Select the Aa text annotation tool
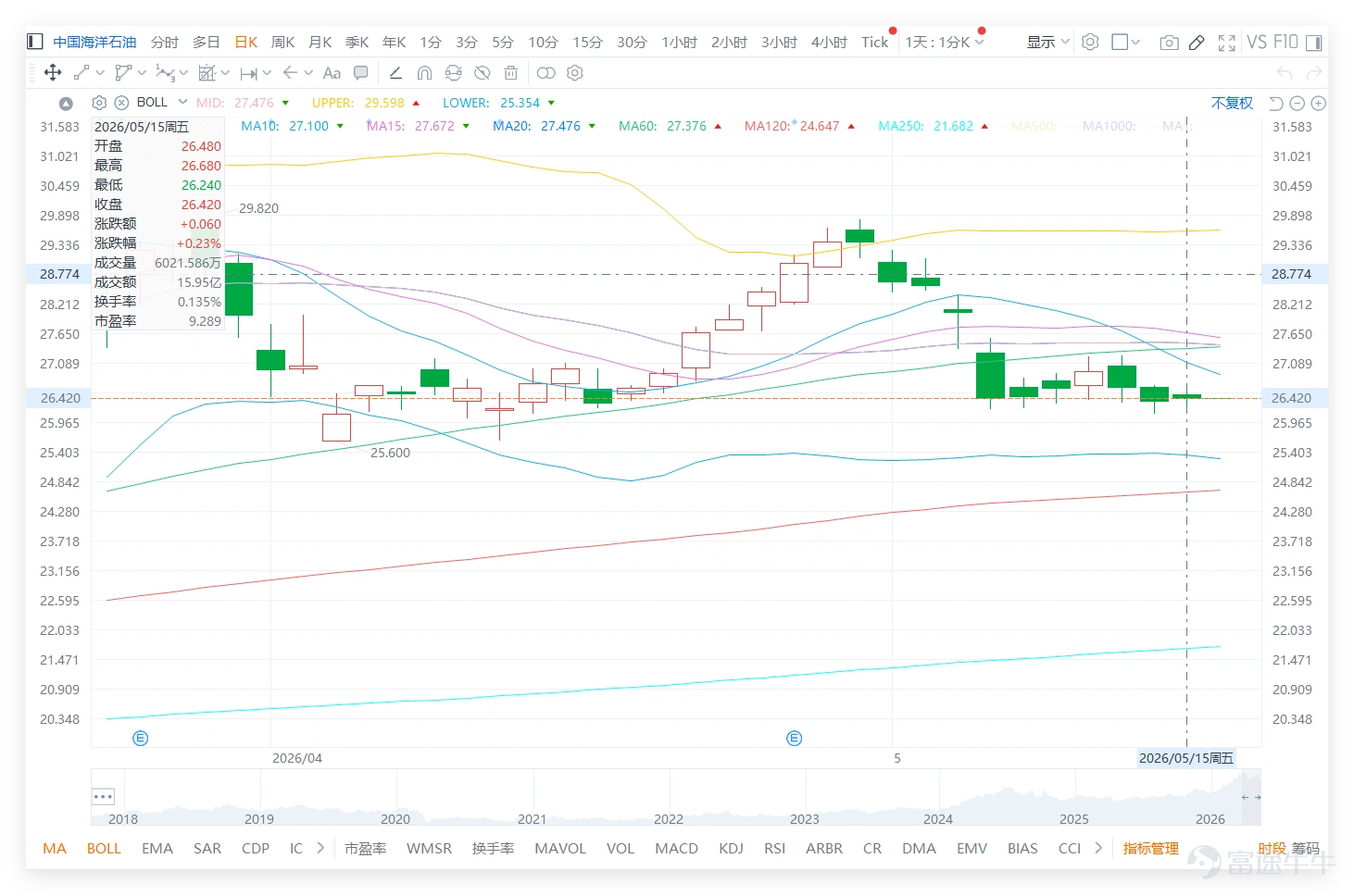The height and width of the screenshot is (896, 1354). pyautogui.click(x=332, y=73)
